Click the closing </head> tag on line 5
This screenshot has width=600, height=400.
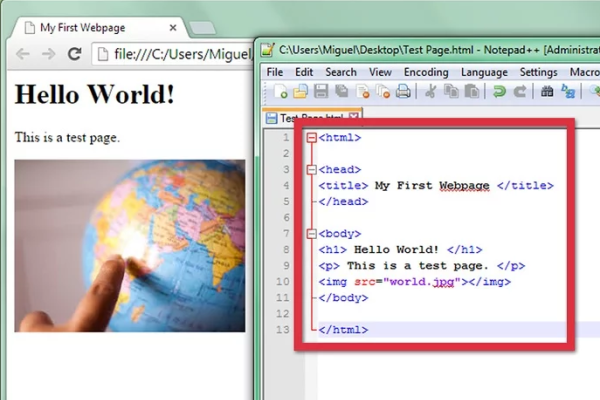coord(343,202)
